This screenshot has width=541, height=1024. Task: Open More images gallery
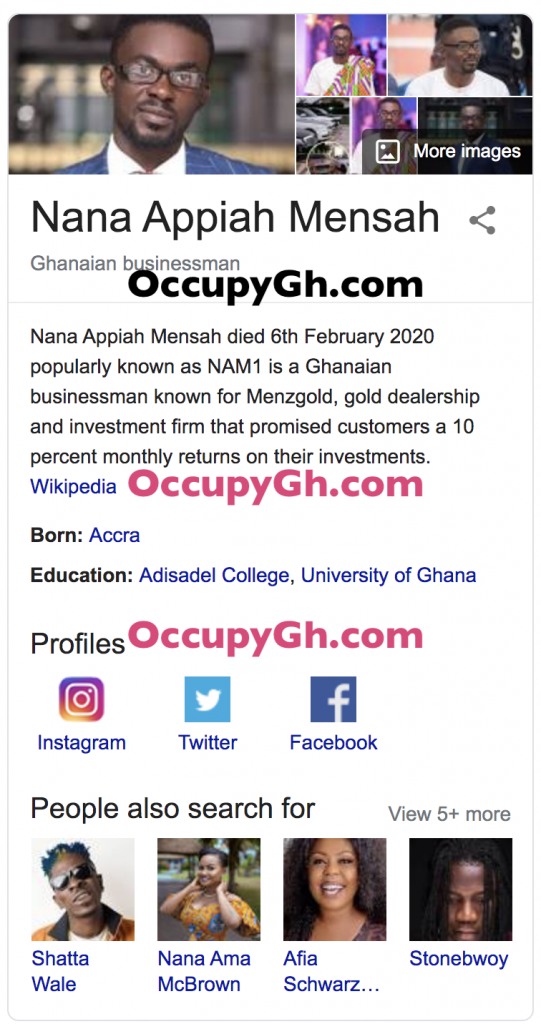(x=448, y=152)
